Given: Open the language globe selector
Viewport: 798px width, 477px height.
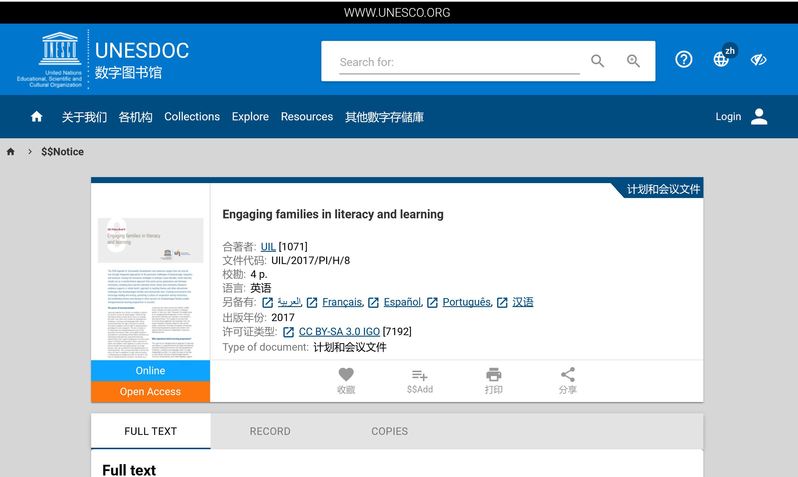Looking at the screenshot, I should 721,59.
